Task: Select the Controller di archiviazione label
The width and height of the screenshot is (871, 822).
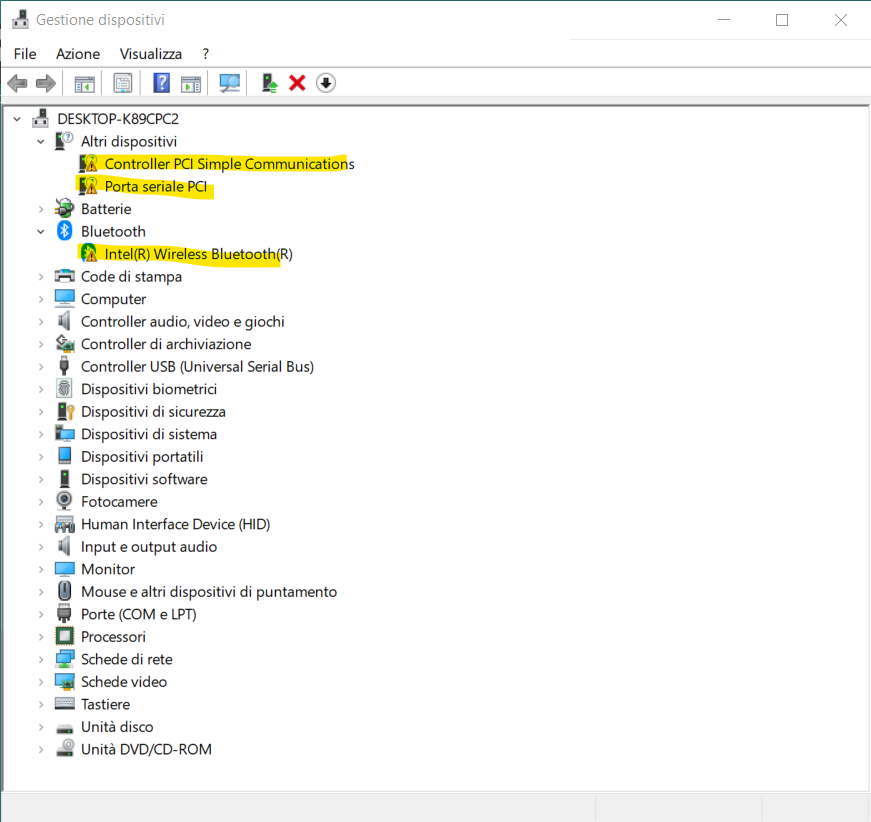Action: tap(166, 344)
